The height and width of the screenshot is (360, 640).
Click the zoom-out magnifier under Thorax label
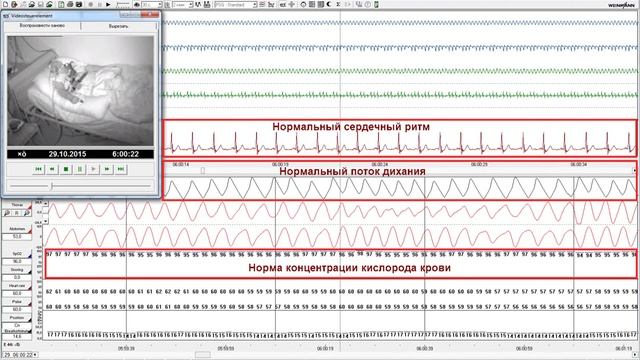[27, 213]
